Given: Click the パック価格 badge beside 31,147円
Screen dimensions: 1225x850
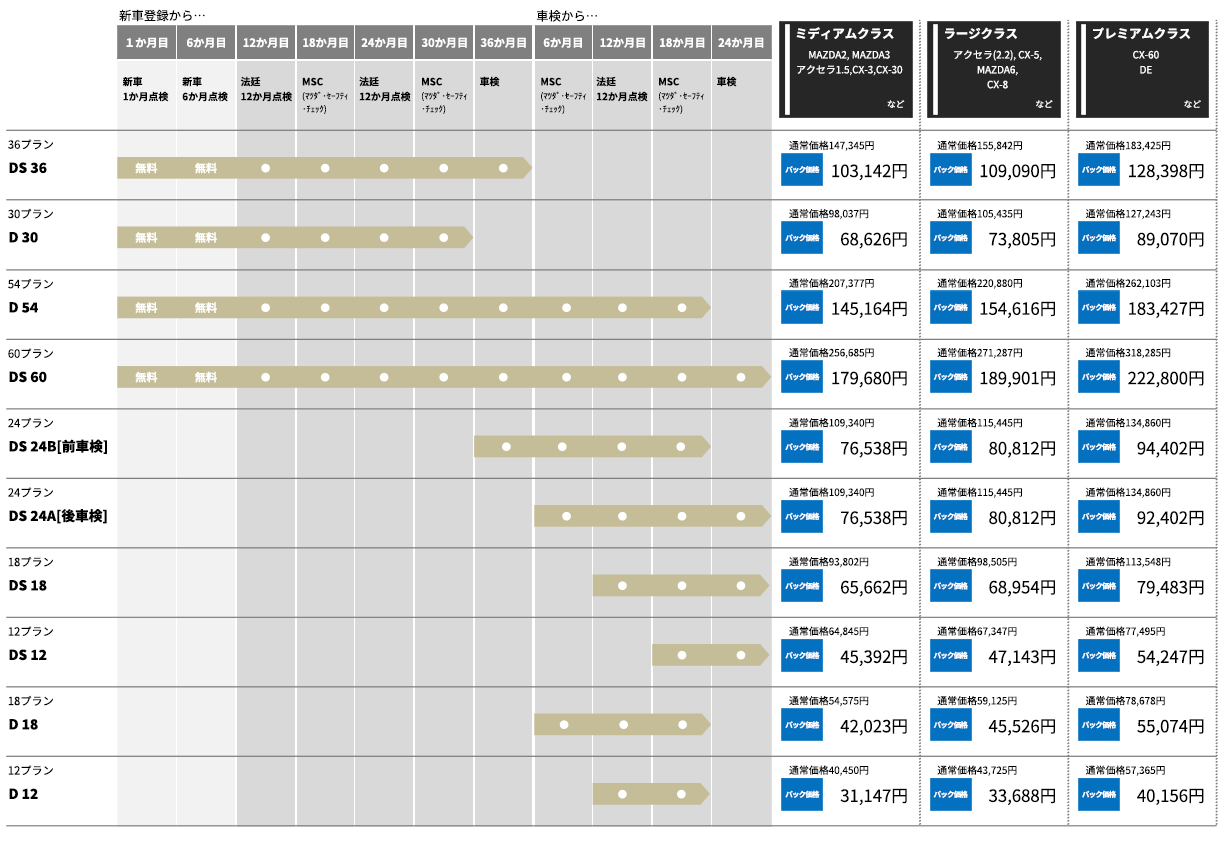Looking at the screenshot, I should pyautogui.click(x=801, y=794).
